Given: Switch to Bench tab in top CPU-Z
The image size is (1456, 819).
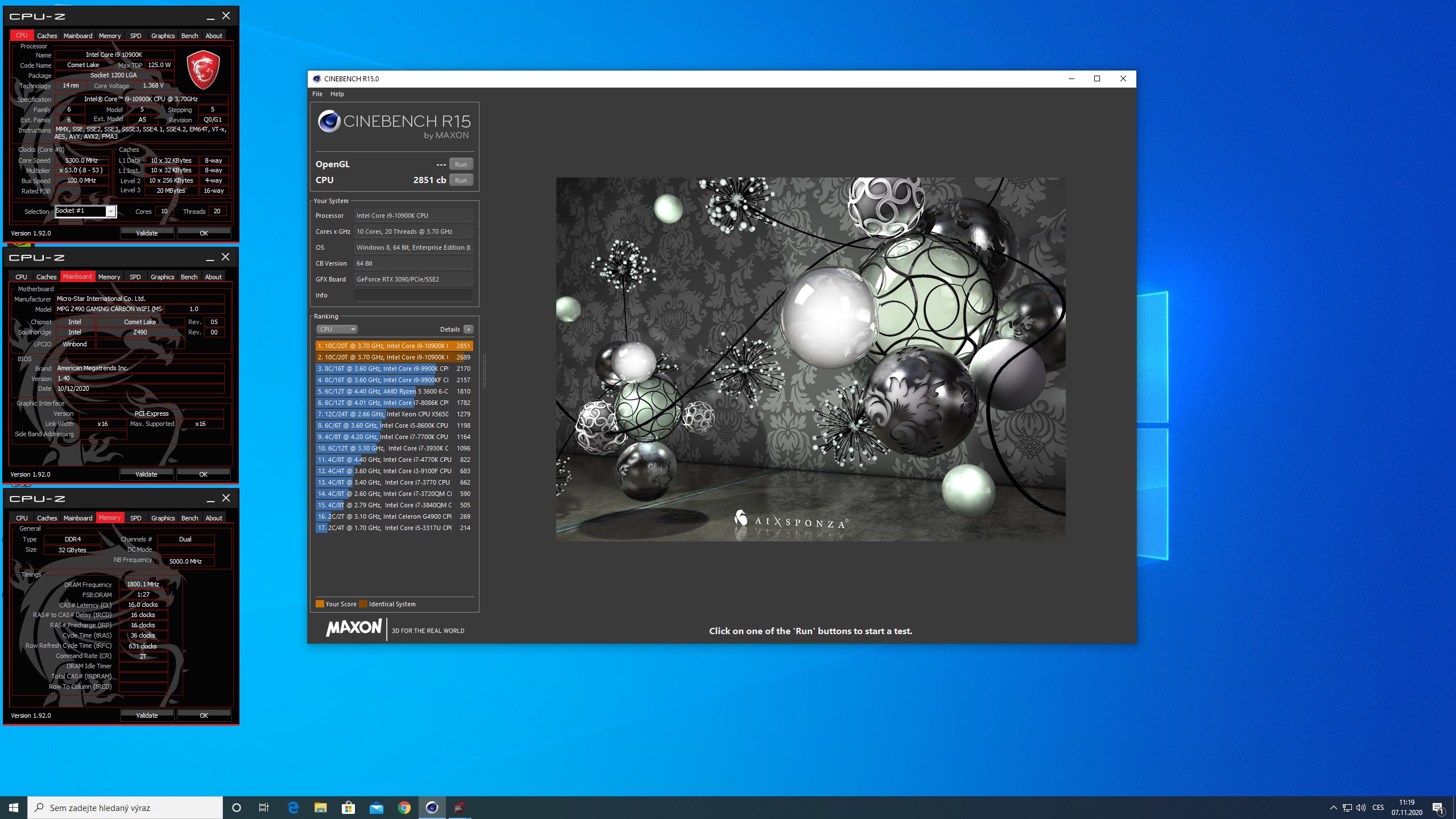Looking at the screenshot, I should tap(189, 35).
